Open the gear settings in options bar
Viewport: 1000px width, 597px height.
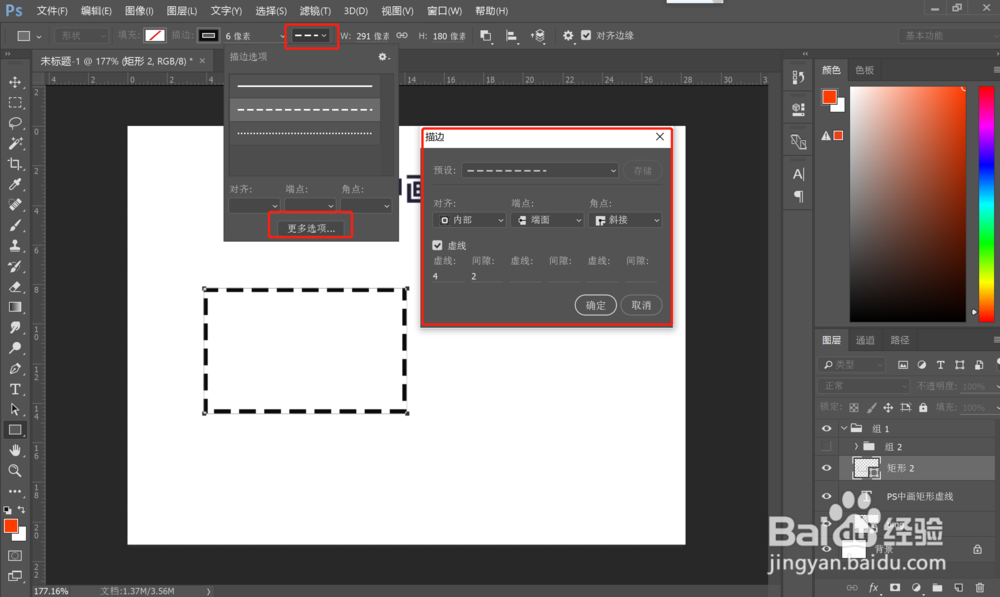click(x=568, y=36)
